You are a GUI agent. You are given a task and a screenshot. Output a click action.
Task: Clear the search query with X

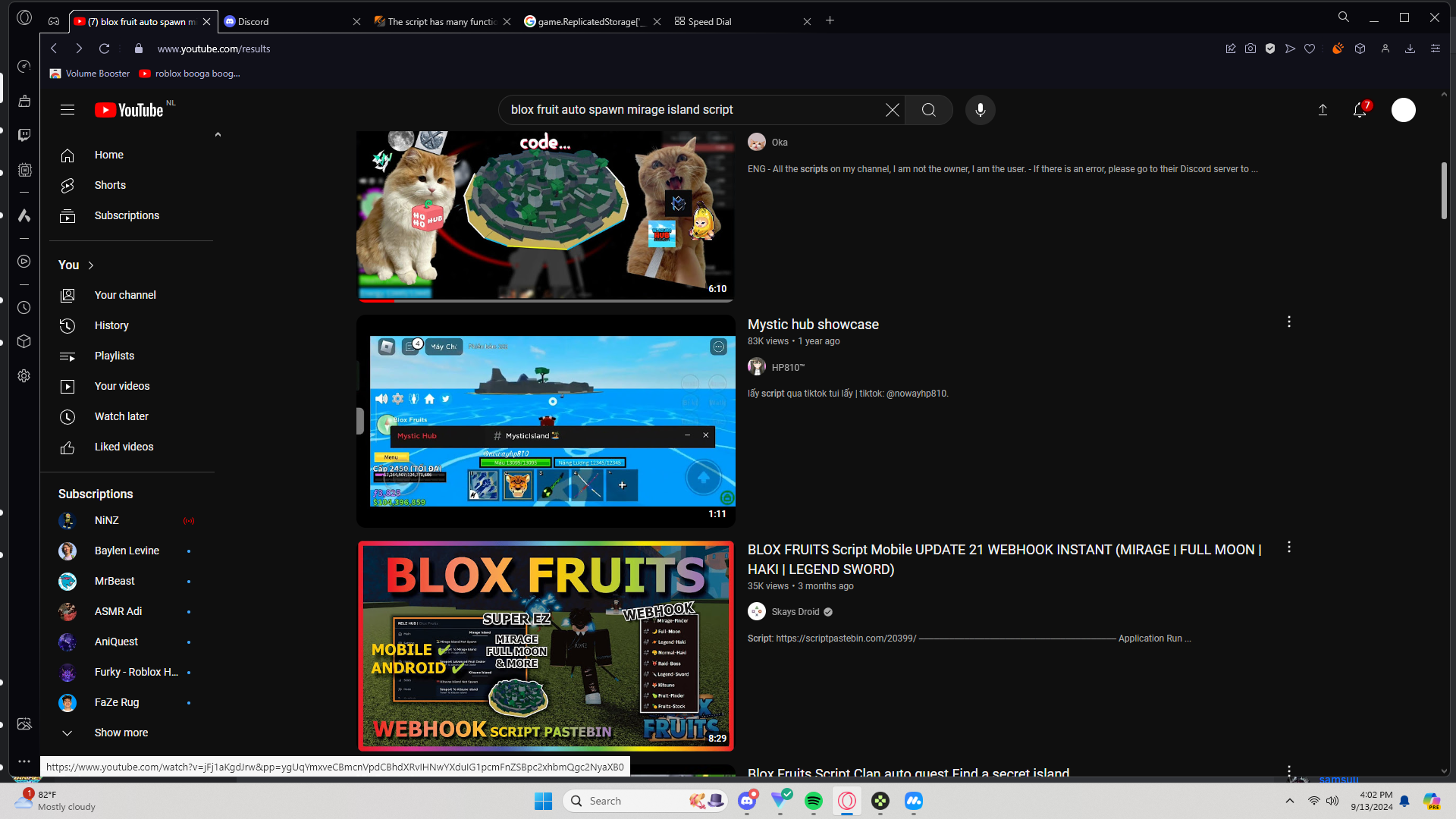pos(893,110)
